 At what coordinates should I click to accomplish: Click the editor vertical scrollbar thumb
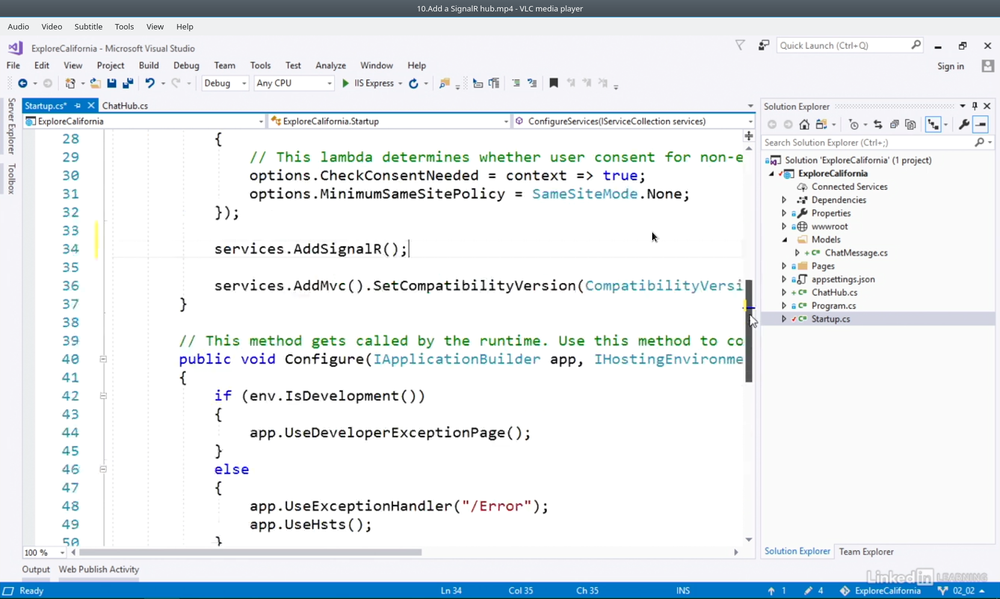click(x=749, y=331)
